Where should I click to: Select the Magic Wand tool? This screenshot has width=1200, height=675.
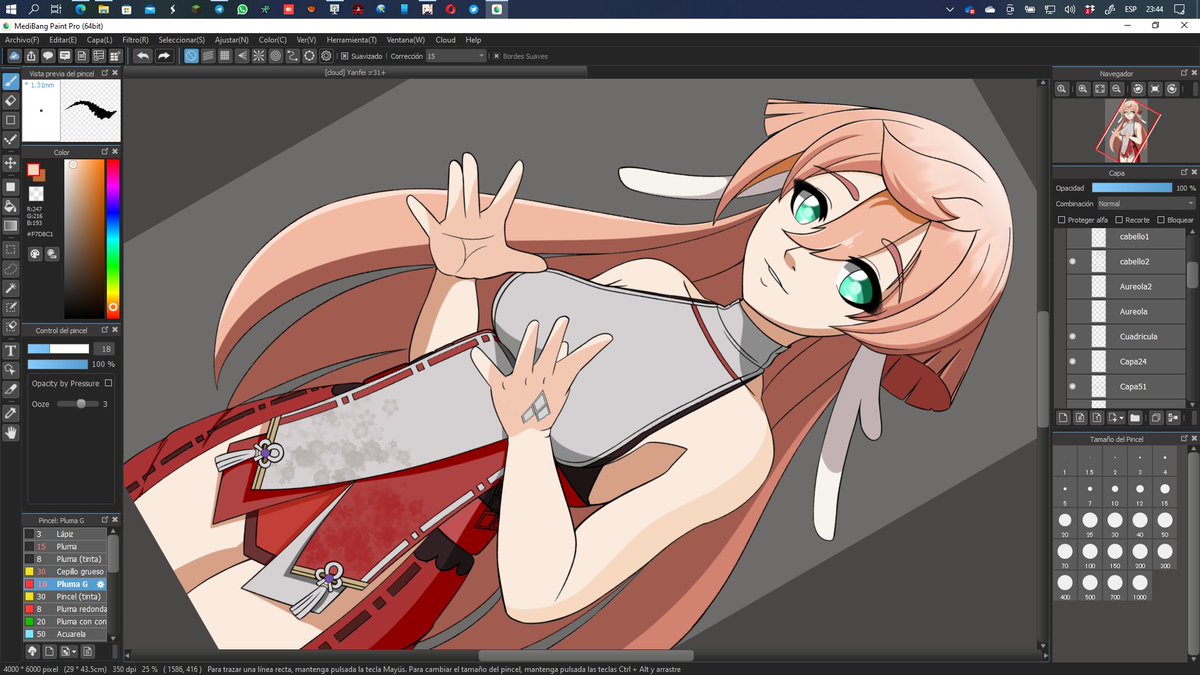click(x=11, y=287)
